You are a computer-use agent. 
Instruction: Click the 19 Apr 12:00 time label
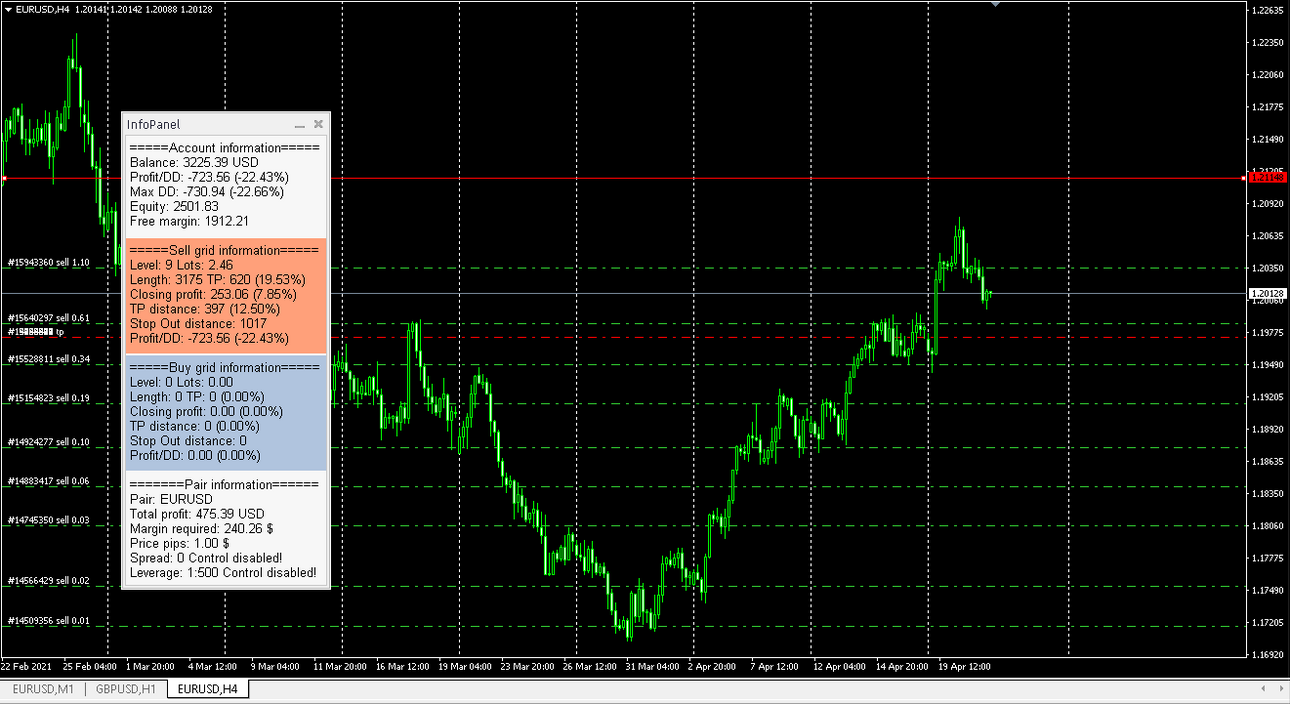click(x=963, y=666)
